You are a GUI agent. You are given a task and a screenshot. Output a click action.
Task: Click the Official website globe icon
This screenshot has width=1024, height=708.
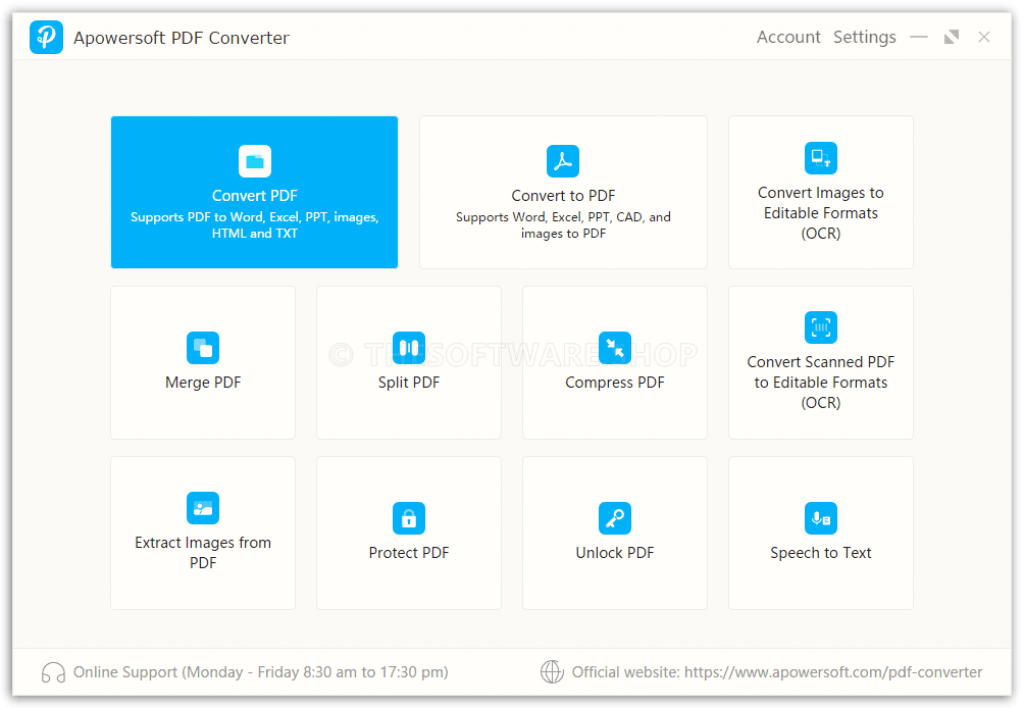coord(552,671)
